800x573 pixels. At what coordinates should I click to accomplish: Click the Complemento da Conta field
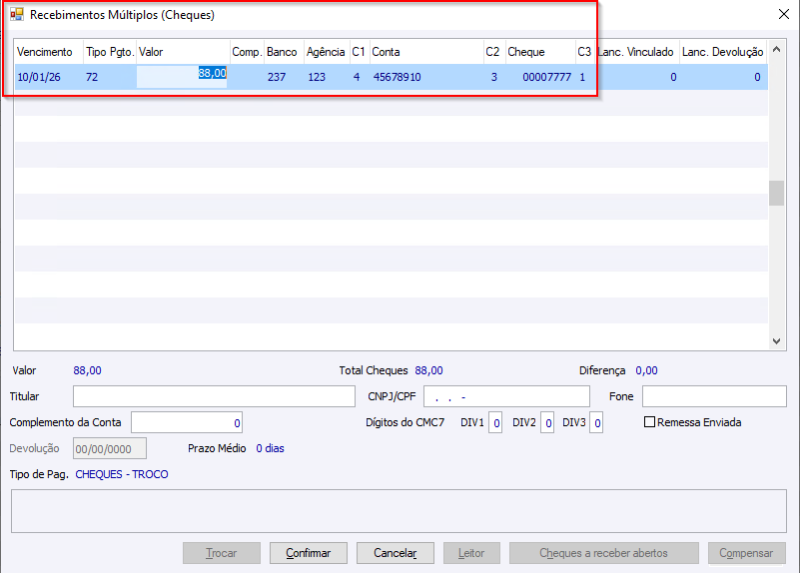tap(187, 422)
